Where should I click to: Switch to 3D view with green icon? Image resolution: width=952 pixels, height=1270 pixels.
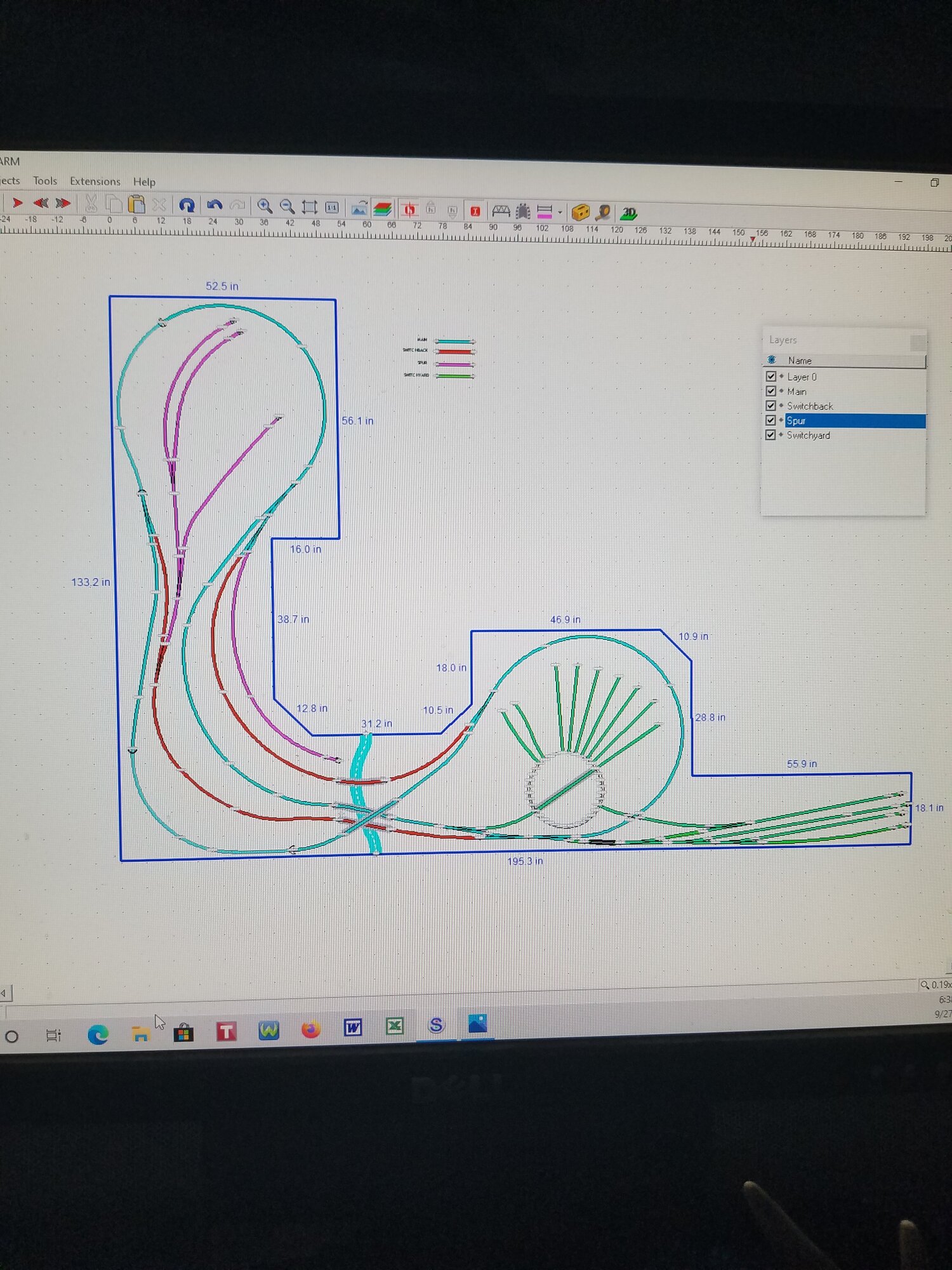pyautogui.click(x=628, y=213)
